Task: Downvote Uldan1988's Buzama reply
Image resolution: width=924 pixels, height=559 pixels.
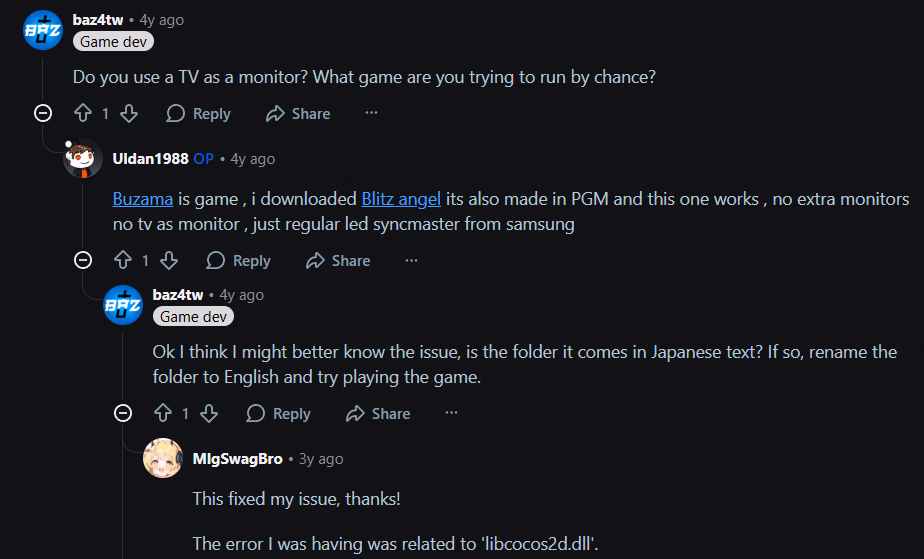Action: (169, 261)
